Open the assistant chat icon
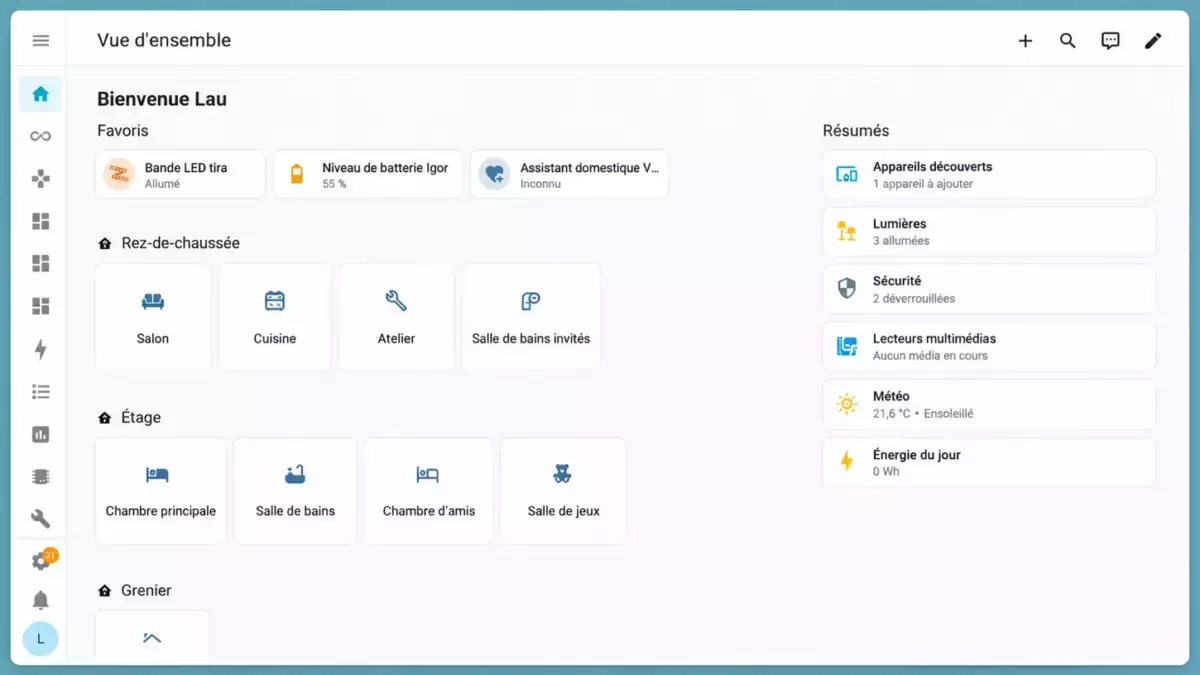 pos(1110,41)
